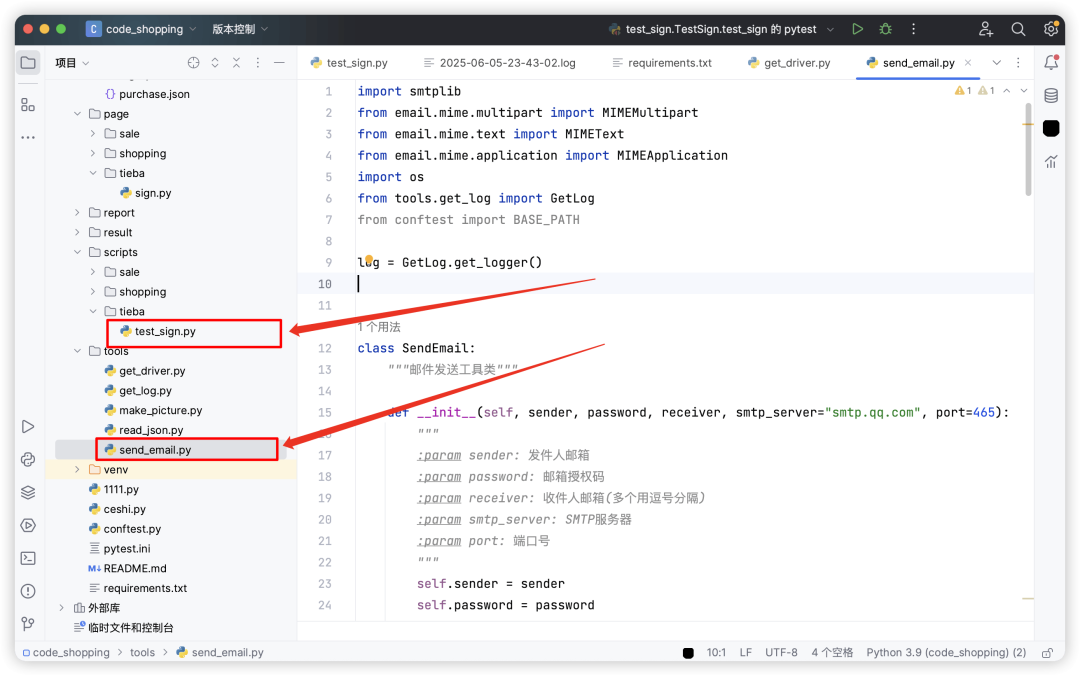Click tools breadcrumb in navigation bar
The height and width of the screenshot is (676, 1080).
click(143, 653)
